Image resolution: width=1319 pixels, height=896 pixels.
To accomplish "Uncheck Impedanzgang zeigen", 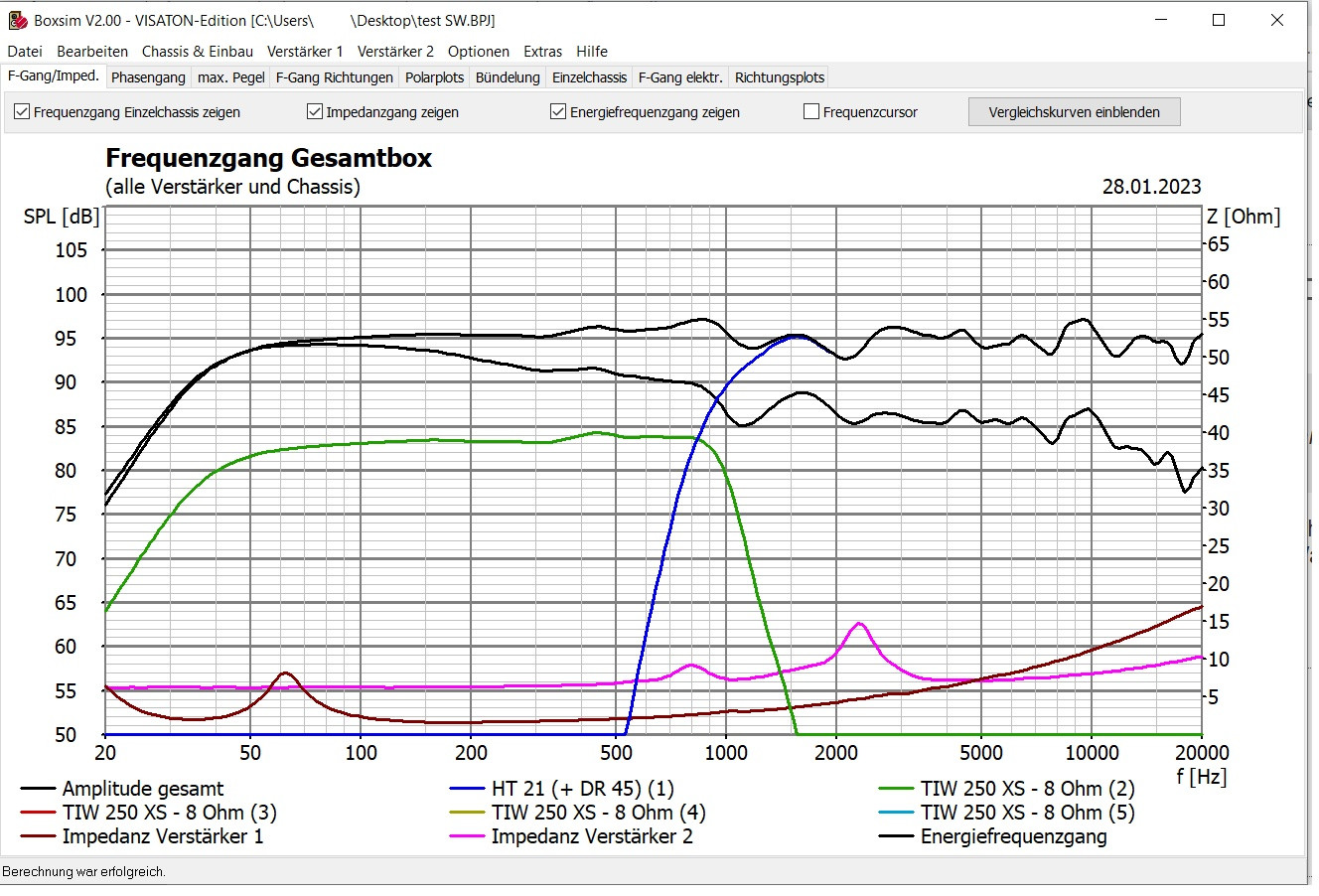I will coord(315,112).
